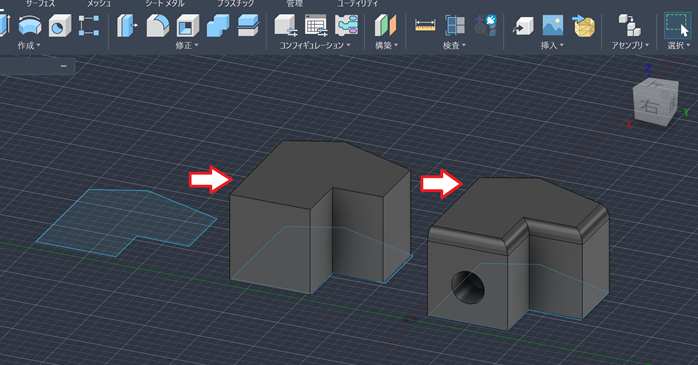This screenshot has height=365, width=698.
Task: Click the Insert Canvas image icon
Action: tap(553, 25)
